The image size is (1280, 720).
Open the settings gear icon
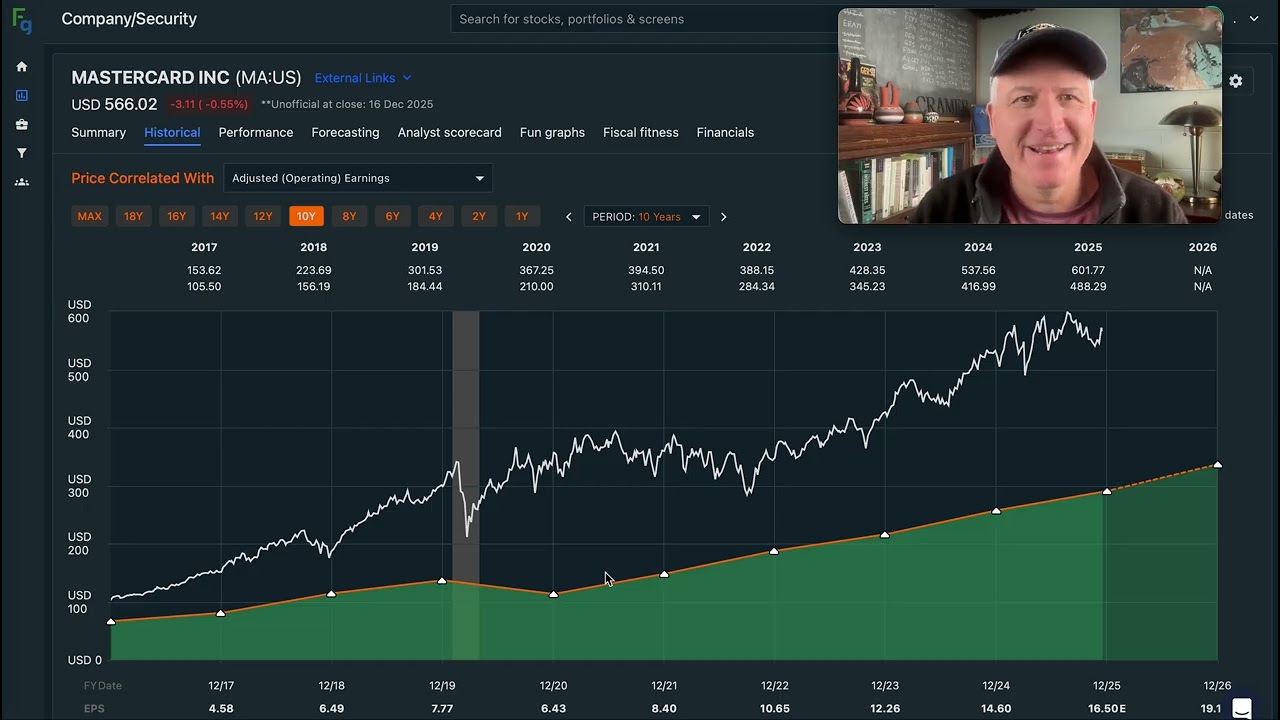pos(1236,81)
